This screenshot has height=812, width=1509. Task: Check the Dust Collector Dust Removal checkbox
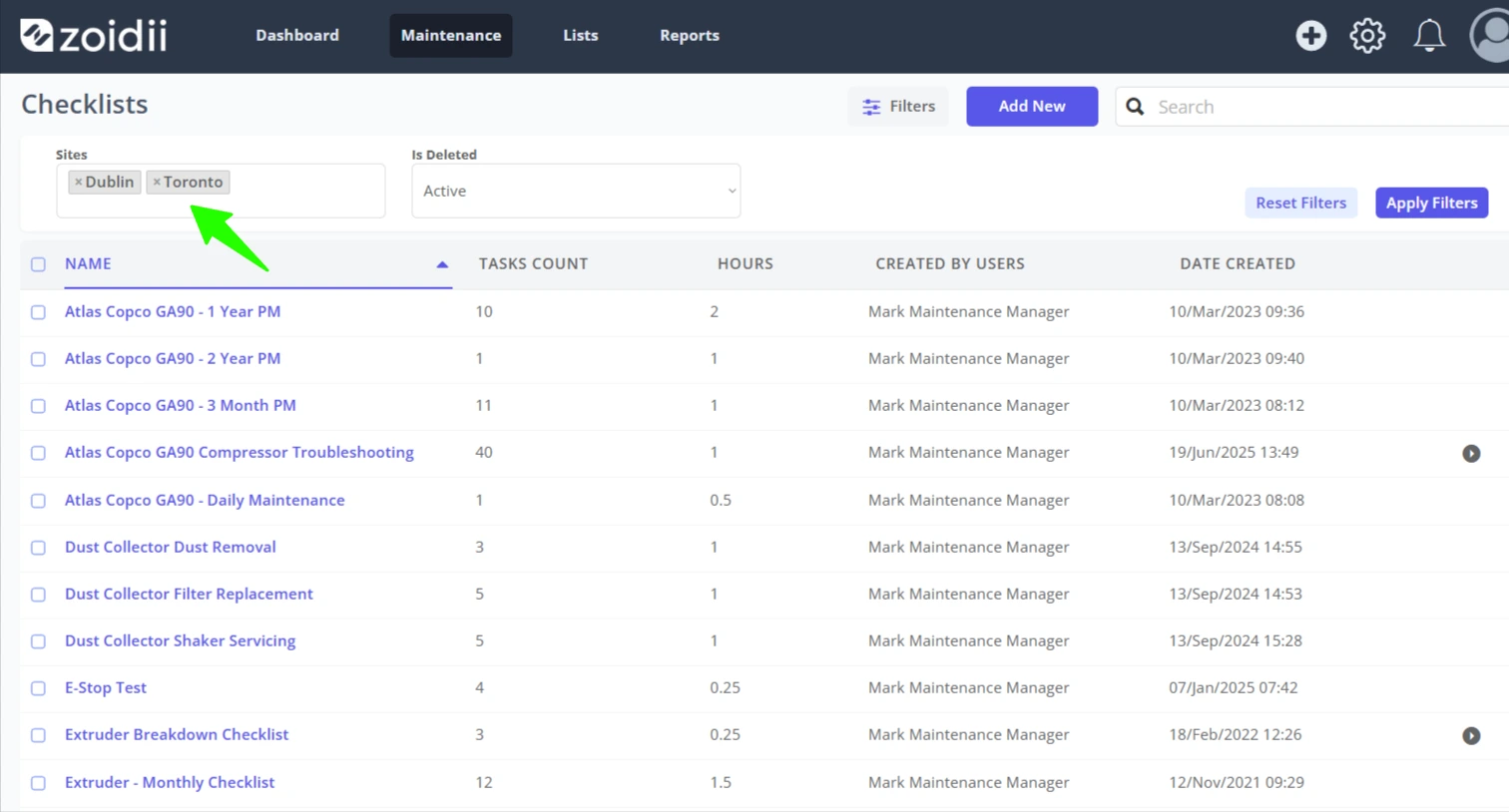click(x=38, y=548)
